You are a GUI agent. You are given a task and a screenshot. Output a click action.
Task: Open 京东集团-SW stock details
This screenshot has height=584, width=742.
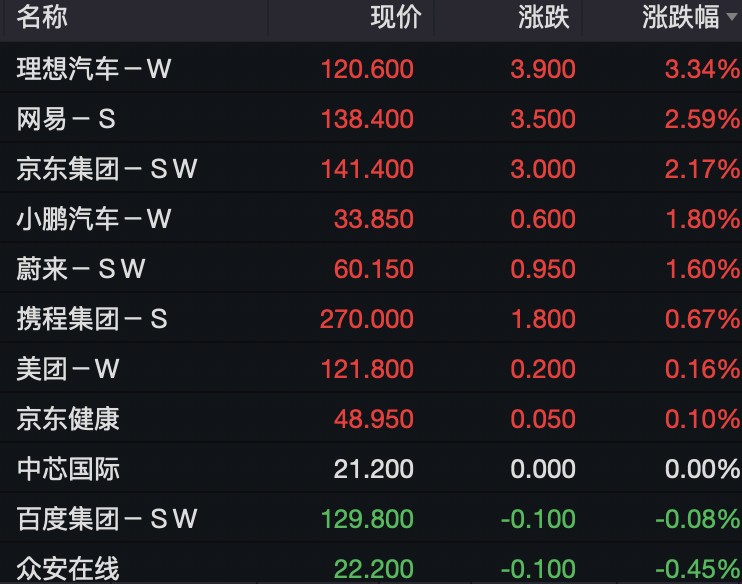click(x=371, y=168)
